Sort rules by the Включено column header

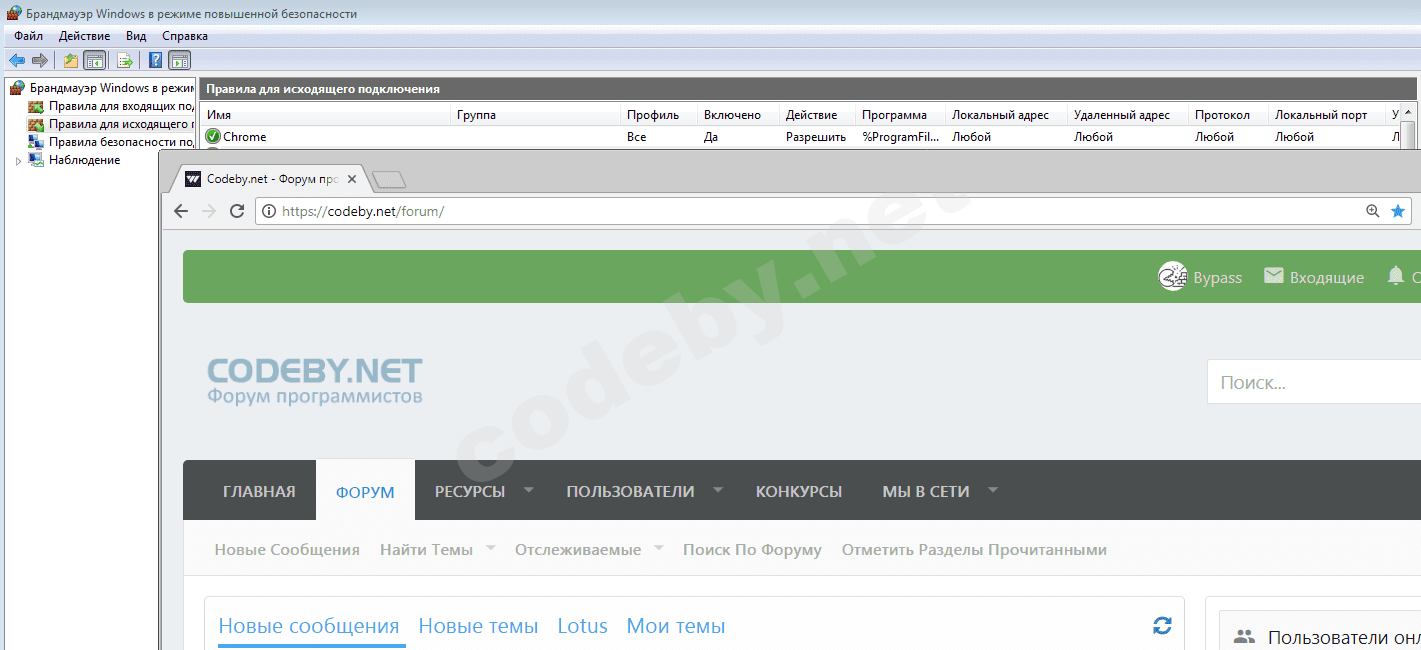point(738,115)
